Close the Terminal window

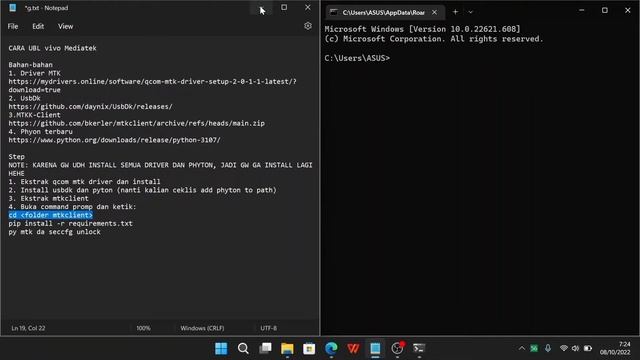628,10
